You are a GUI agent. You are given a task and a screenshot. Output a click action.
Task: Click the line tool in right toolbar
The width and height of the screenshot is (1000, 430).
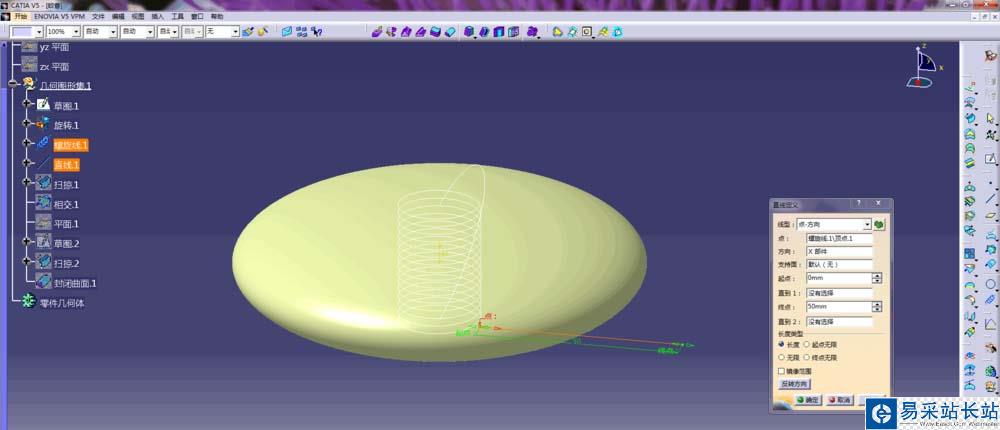coord(990,199)
